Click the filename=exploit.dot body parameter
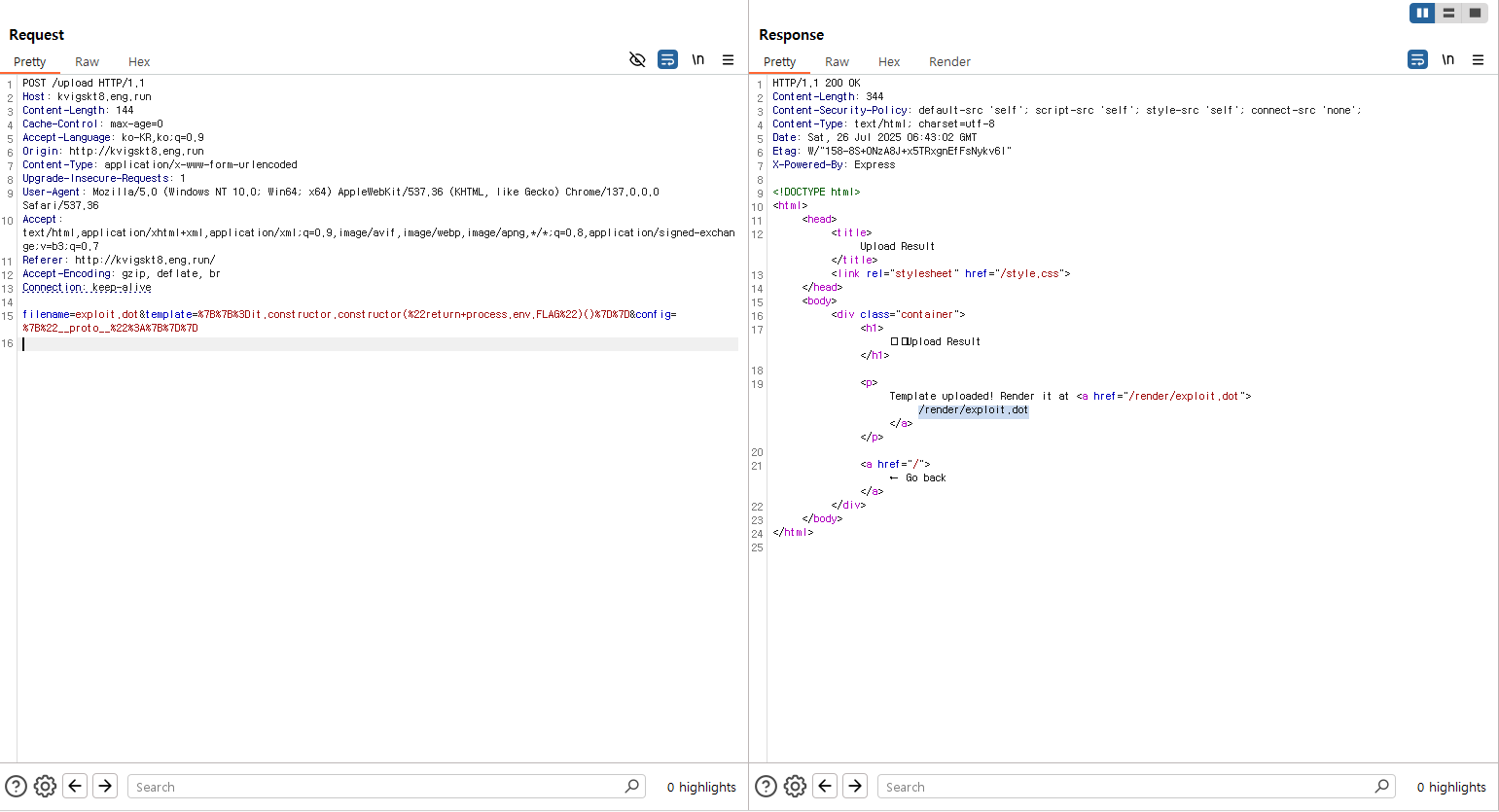 pyautogui.click(x=81, y=314)
